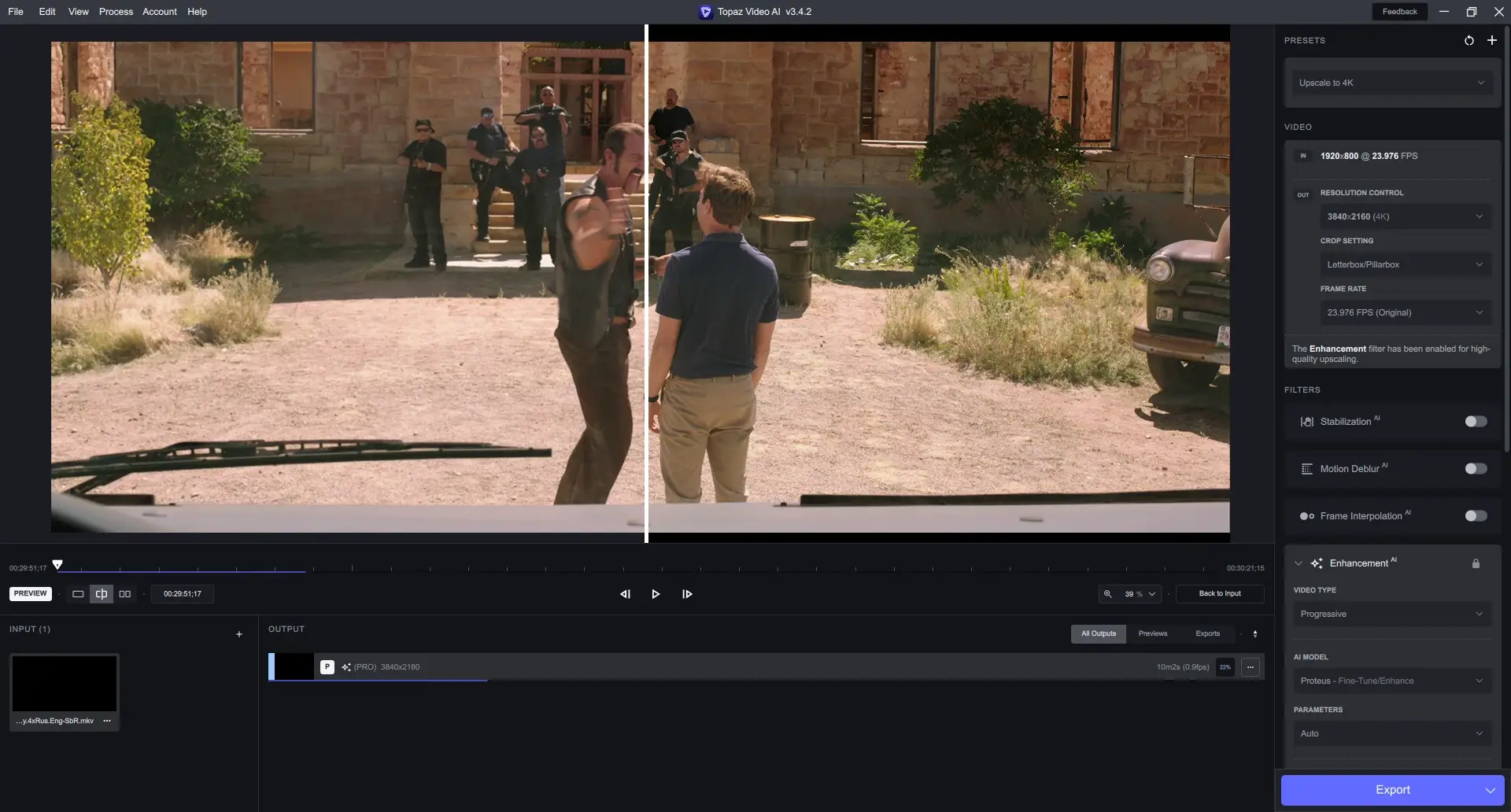
Task: Reset presets with the refresh icon
Action: 1469,40
